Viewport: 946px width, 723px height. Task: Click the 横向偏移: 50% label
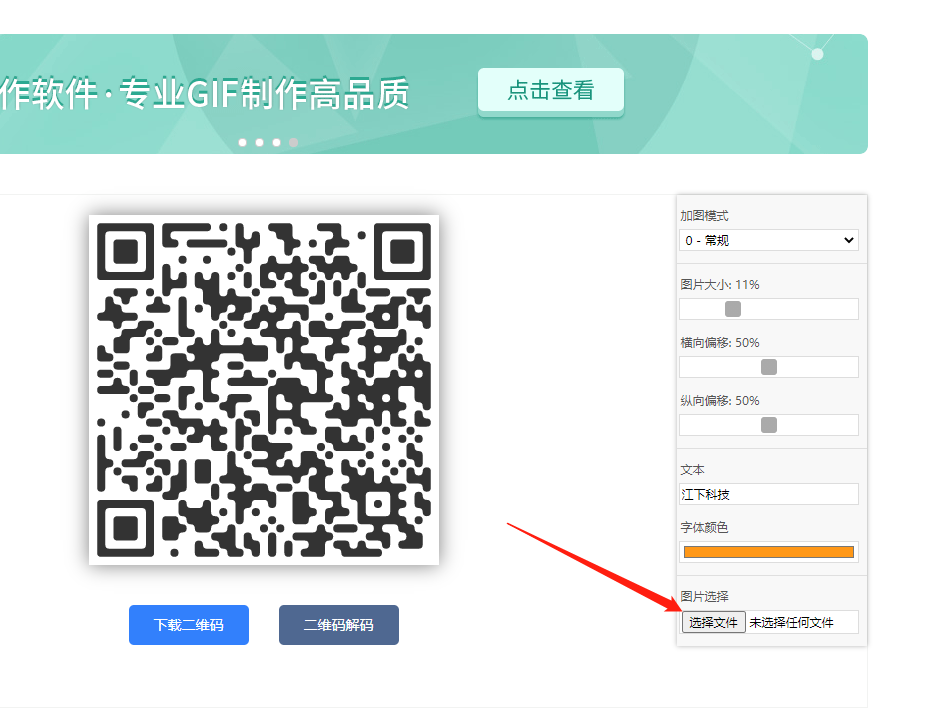pyautogui.click(x=720, y=343)
